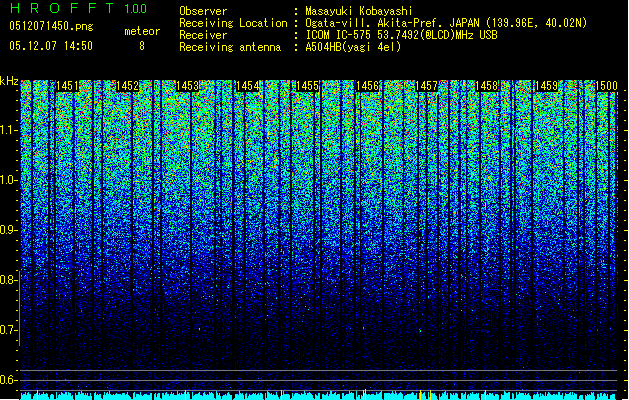
Task: Select antenna text A504HB(yagi 4el)
Action: (353, 47)
